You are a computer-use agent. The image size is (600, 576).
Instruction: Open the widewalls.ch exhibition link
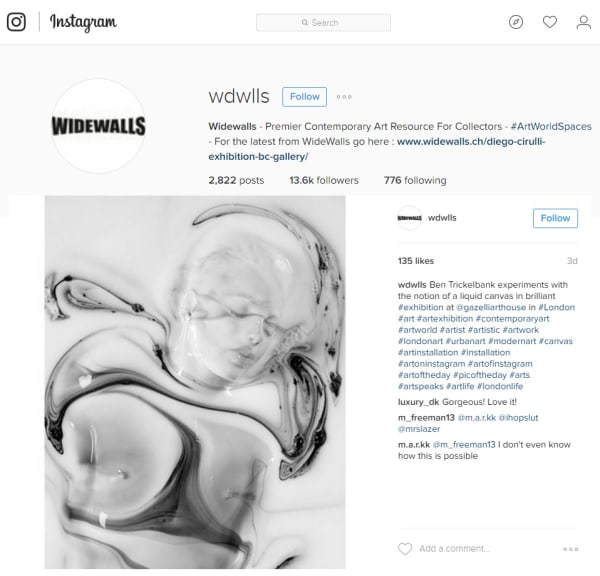(x=377, y=149)
